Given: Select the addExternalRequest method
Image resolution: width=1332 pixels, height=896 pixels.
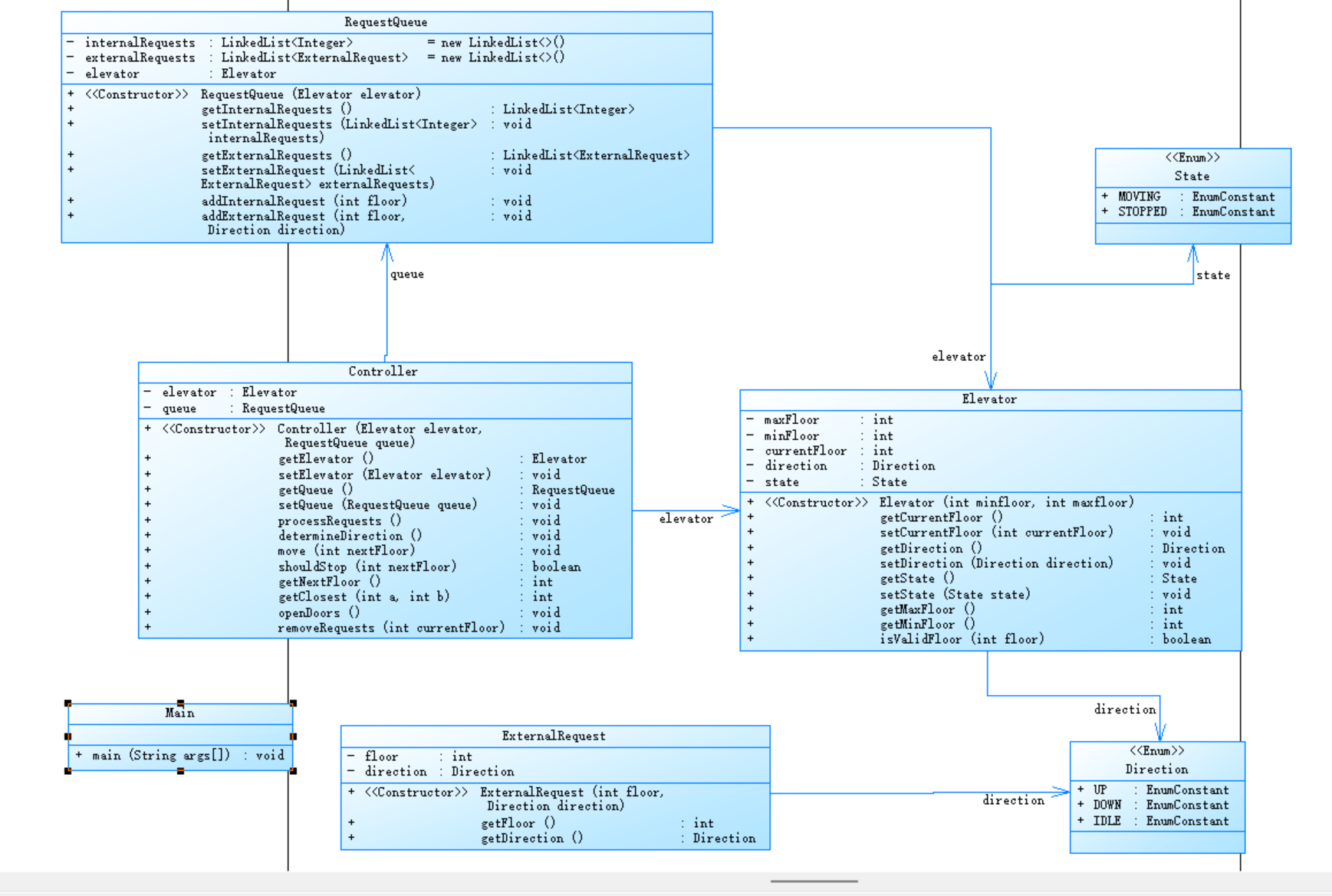Looking at the screenshot, I should click(300, 223).
